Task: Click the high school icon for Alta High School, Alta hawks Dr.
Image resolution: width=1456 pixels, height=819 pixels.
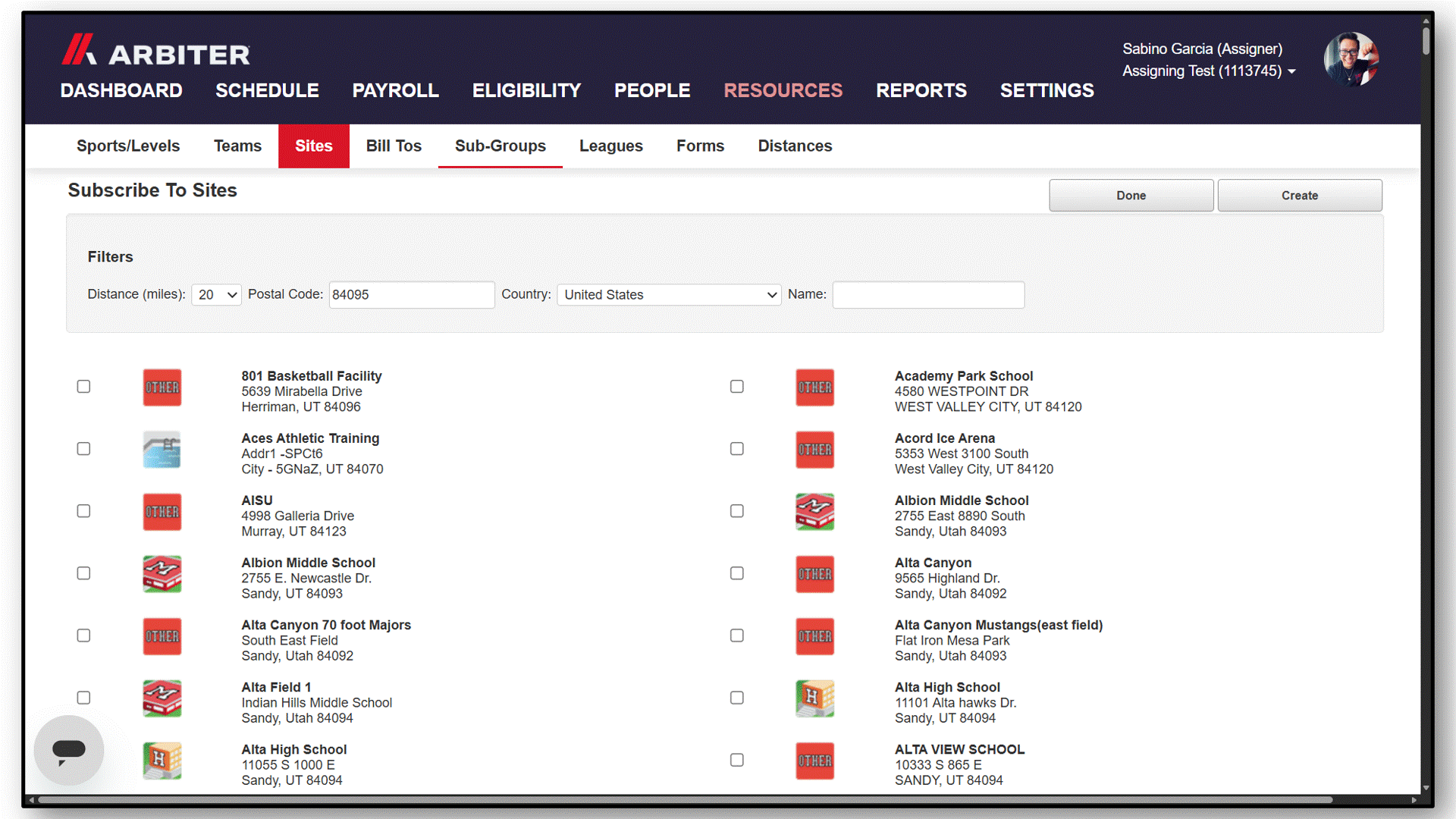Action: click(x=815, y=698)
